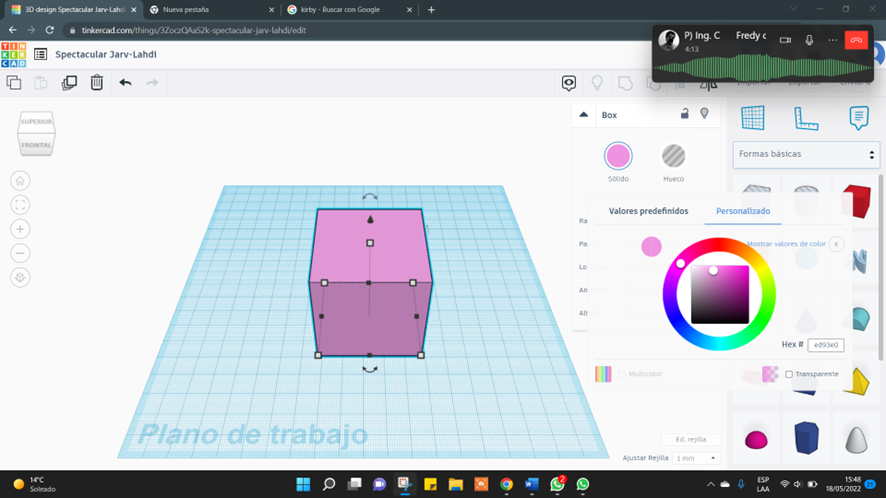886x498 pixels.
Task: Zoom out of the workplane
Action: click(x=20, y=253)
